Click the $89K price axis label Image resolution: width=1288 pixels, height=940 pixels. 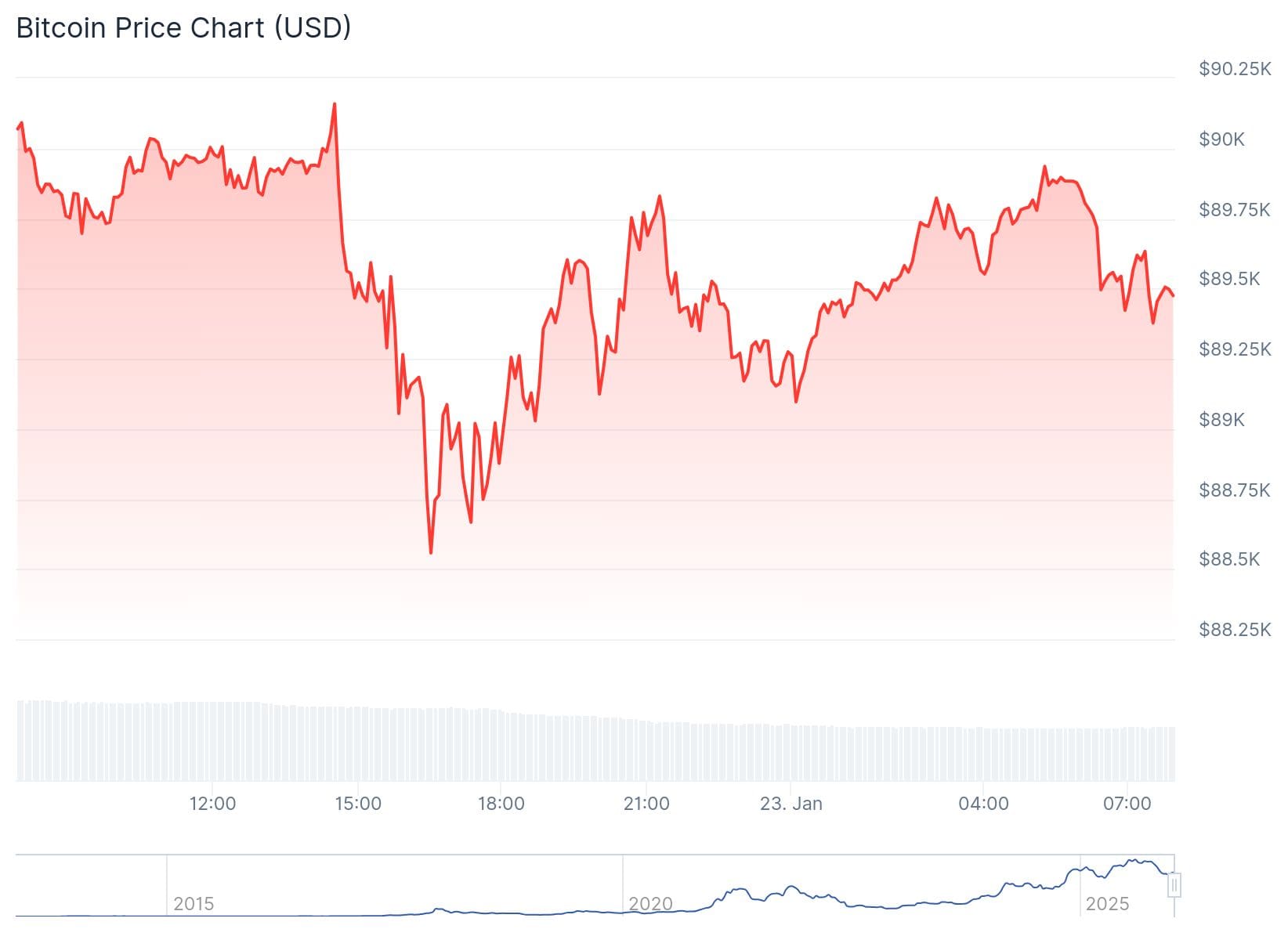(x=1221, y=419)
